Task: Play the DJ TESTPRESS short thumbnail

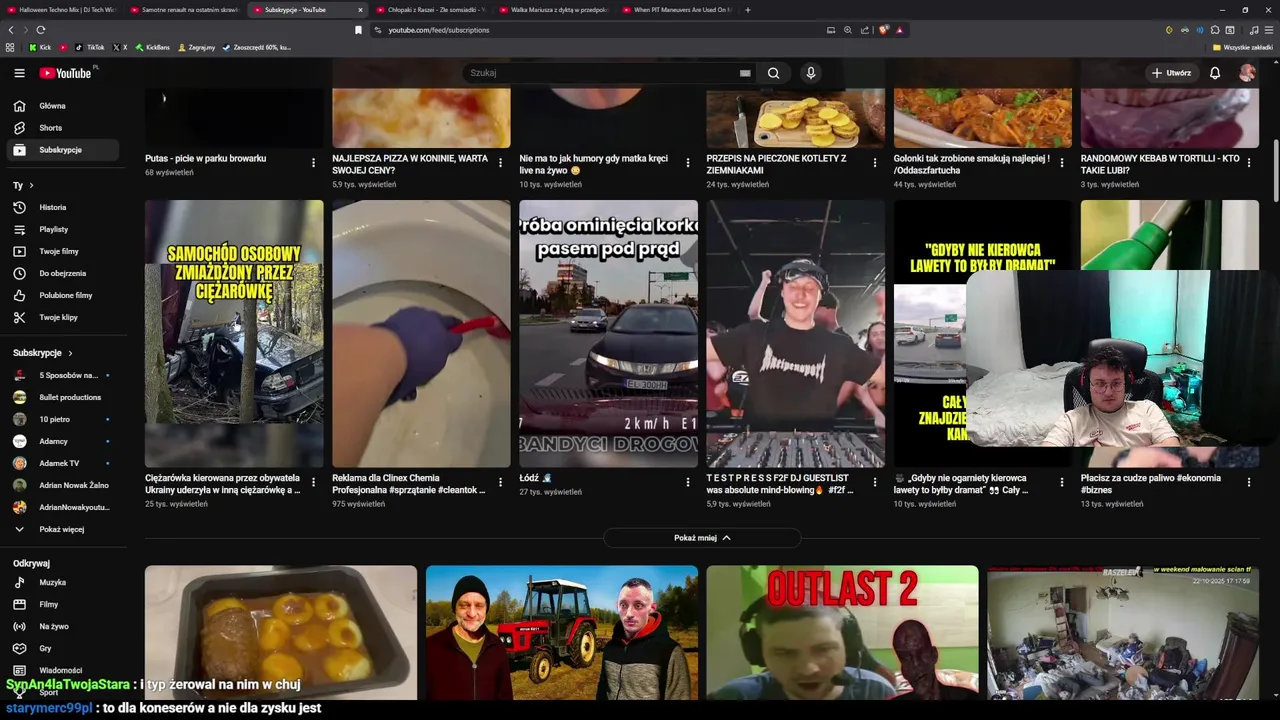Action: pyautogui.click(x=796, y=334)
